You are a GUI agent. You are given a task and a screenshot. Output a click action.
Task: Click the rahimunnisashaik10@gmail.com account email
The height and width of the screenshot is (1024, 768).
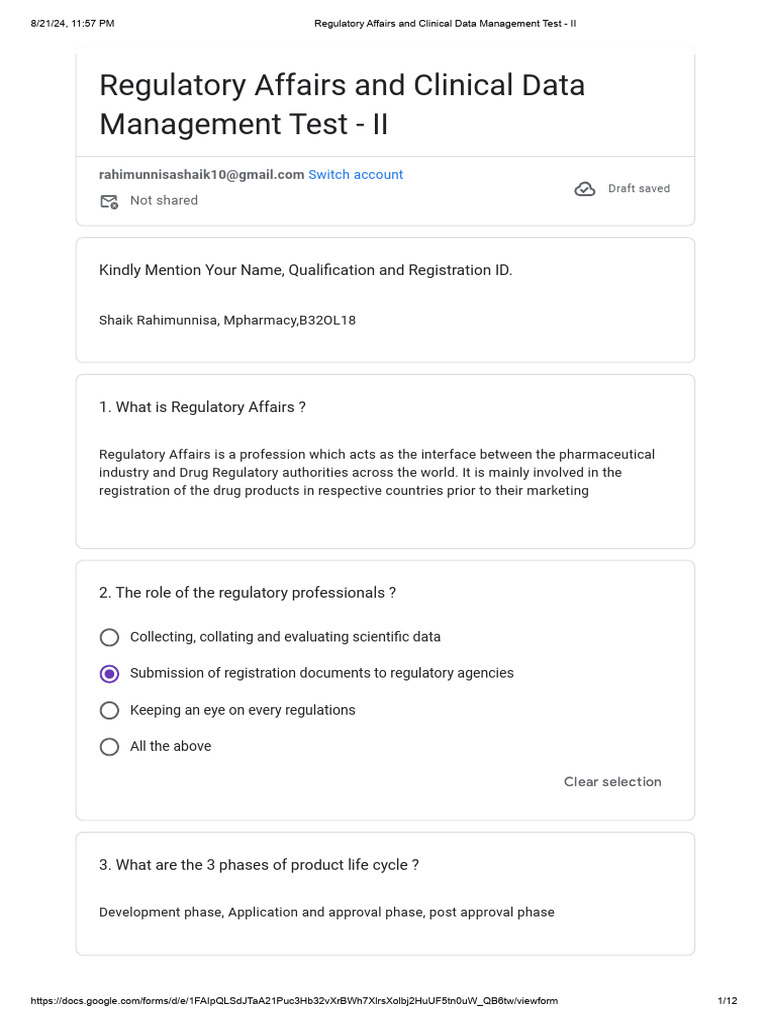(201, 174)
